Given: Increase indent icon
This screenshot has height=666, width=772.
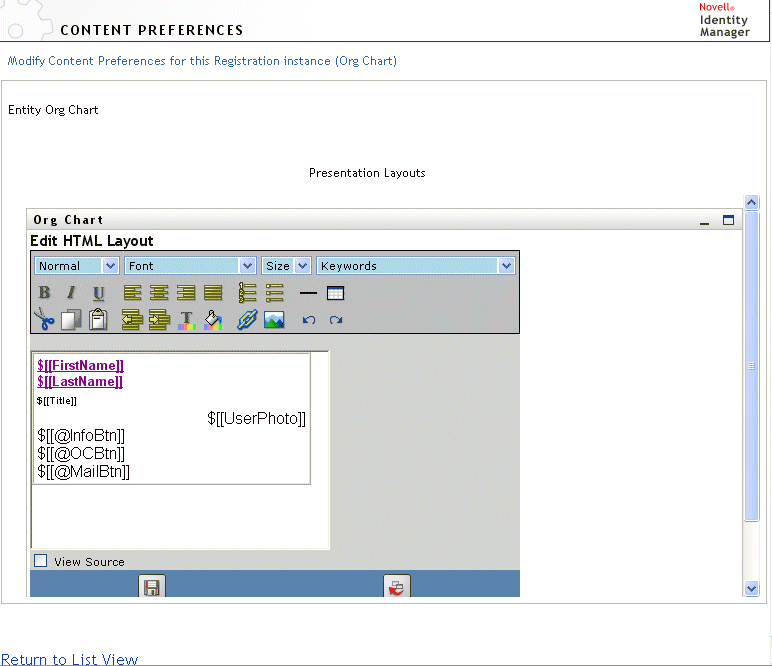Looking at the screenshot, I should pyautogui.click(x=159, y=319).
